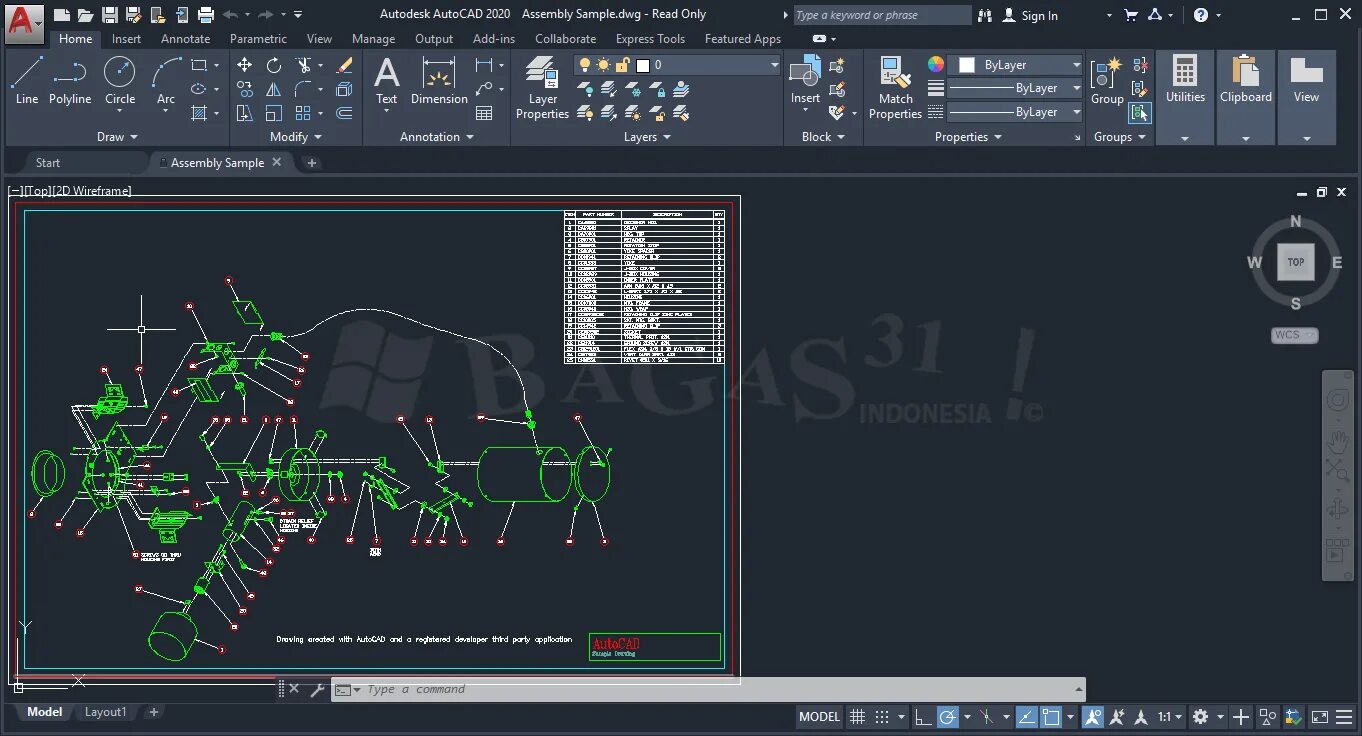Switch to the Layout1 tab

[x=106, y=712]
